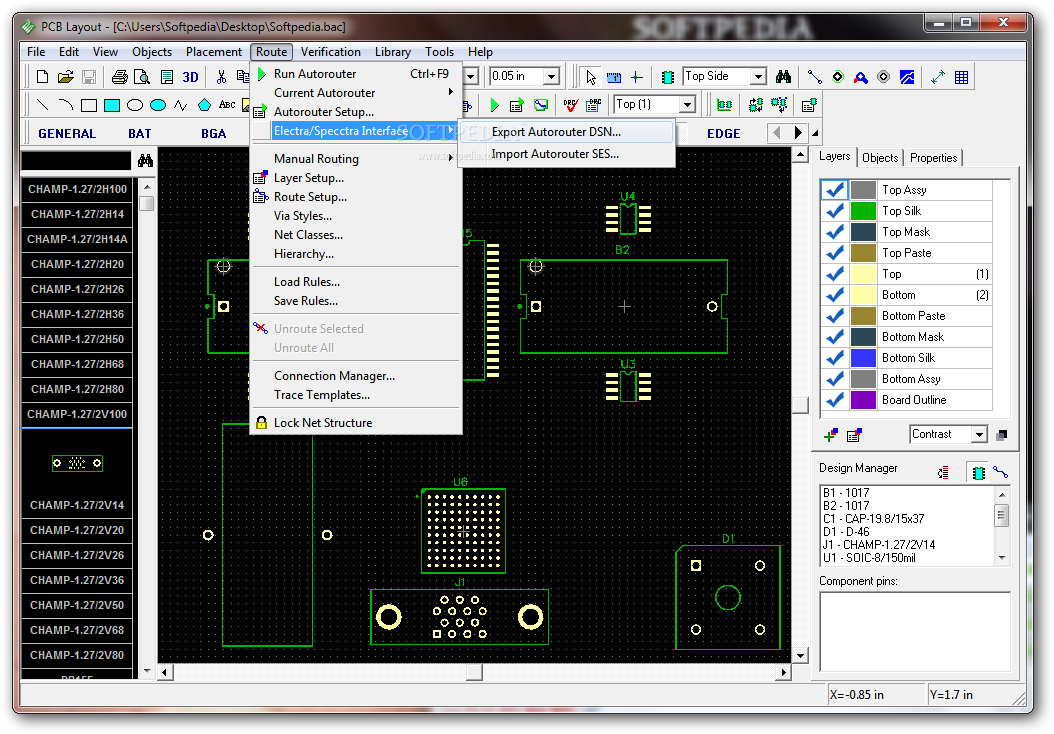Select the GENERAL library group

tap(67, 134)
